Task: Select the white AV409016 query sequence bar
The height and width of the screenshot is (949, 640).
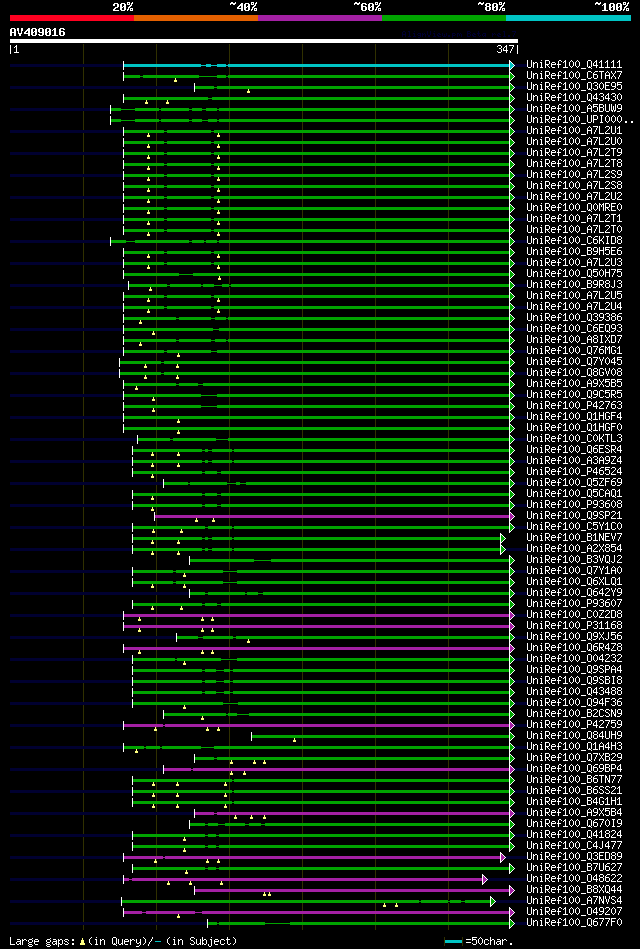Action: (263, 41)
